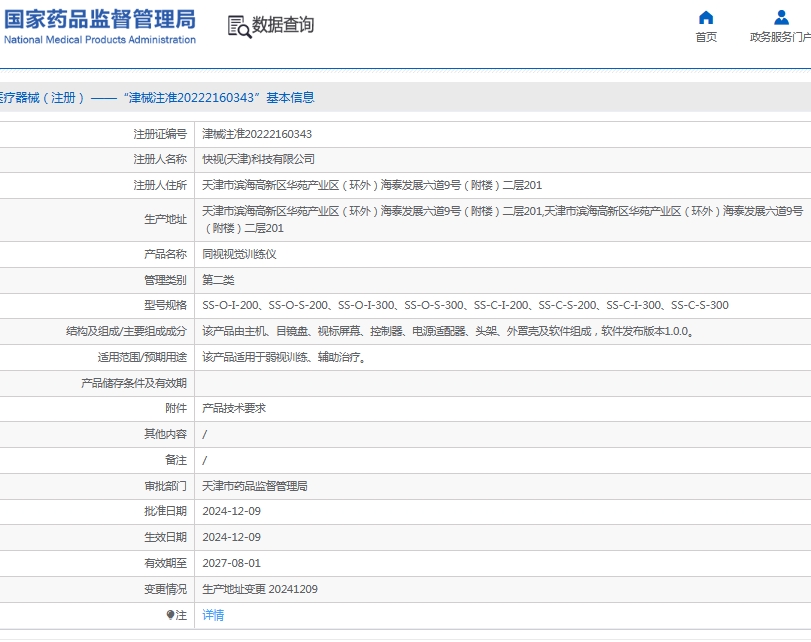This screenshot has height=642, width=811.
Task: Select the 适用范围 value about 弱视训练
Action: [x=284, y=357]
